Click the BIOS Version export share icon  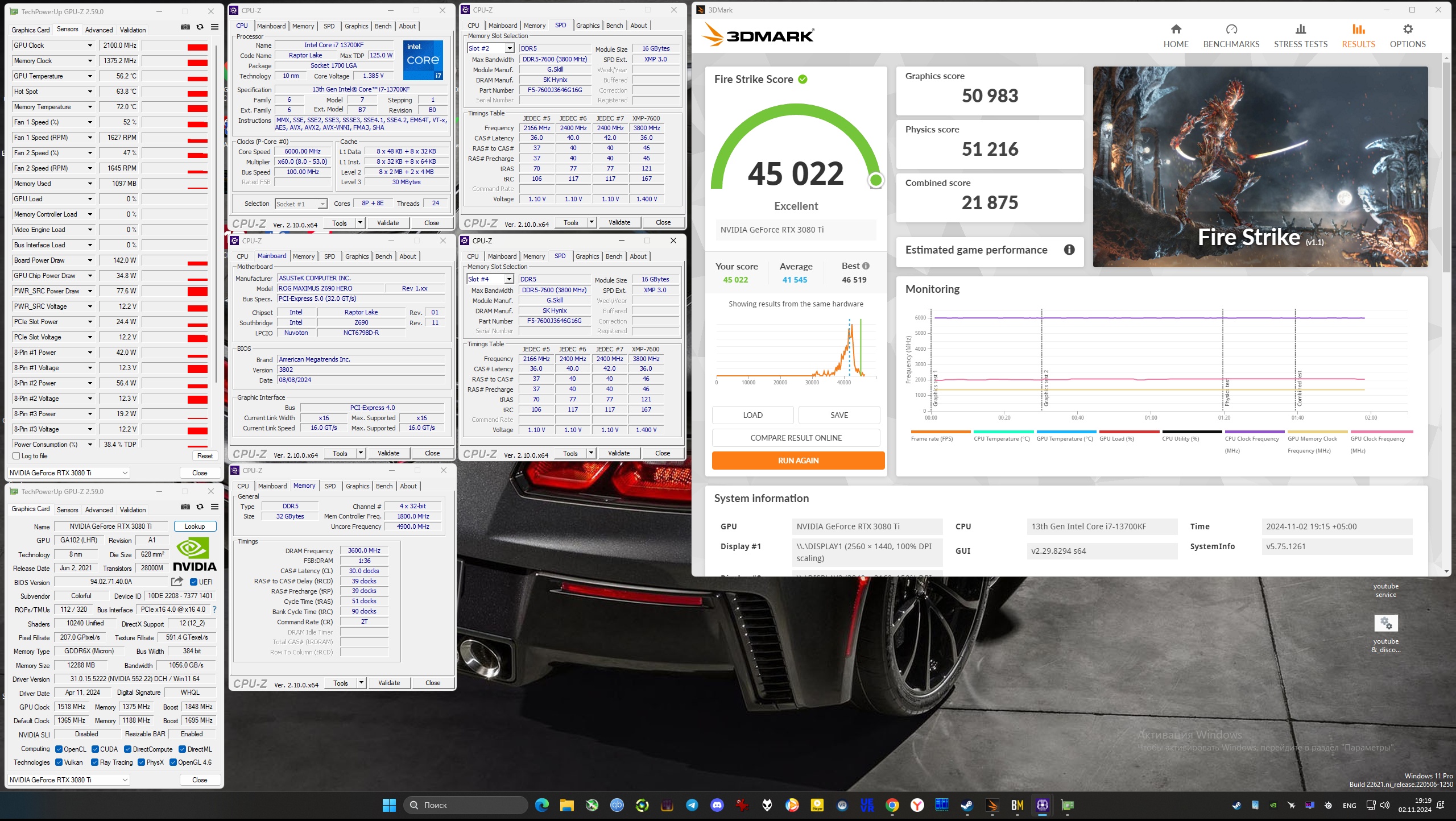[x=177, y=581]
